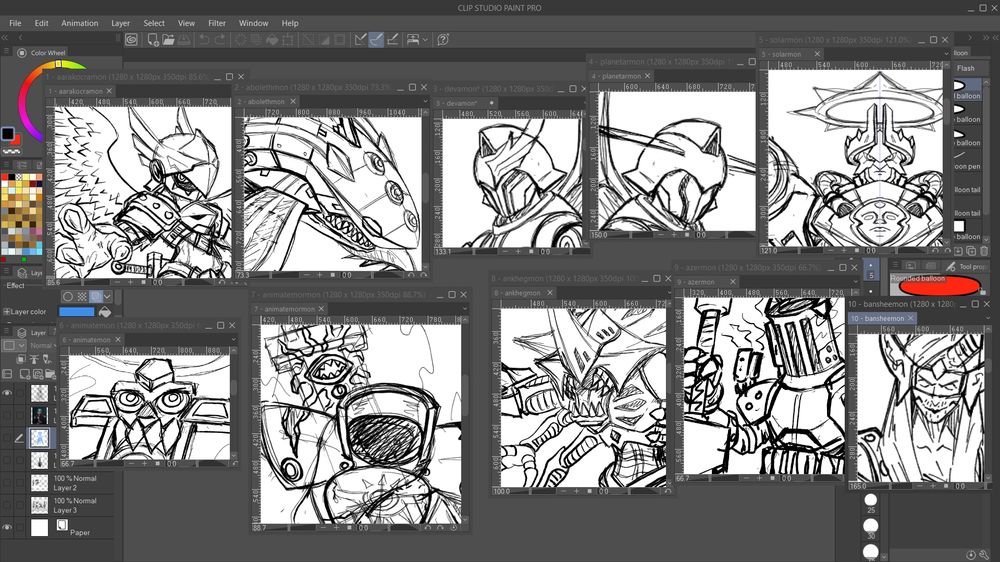This screenshot has height=562, width=1000.
Task: Click the Scale/Rotate transform icon
Action: tap(288, 40)
